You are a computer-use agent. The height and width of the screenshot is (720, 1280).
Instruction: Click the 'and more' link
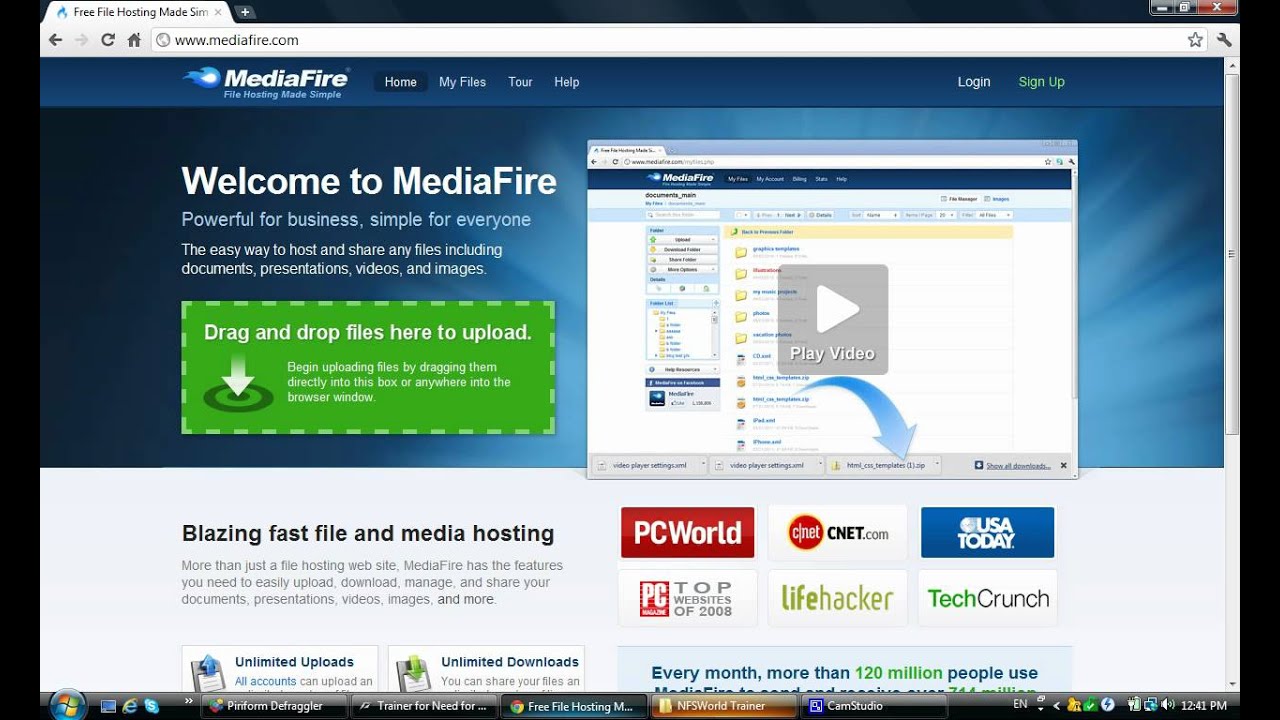466,599
